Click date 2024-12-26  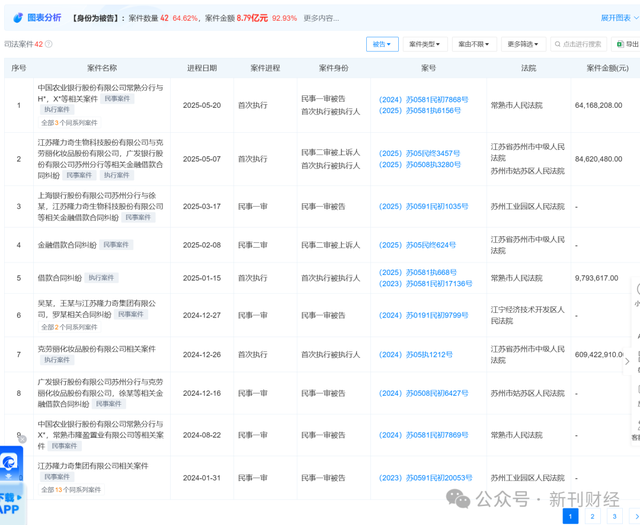(x=202, y=354)
